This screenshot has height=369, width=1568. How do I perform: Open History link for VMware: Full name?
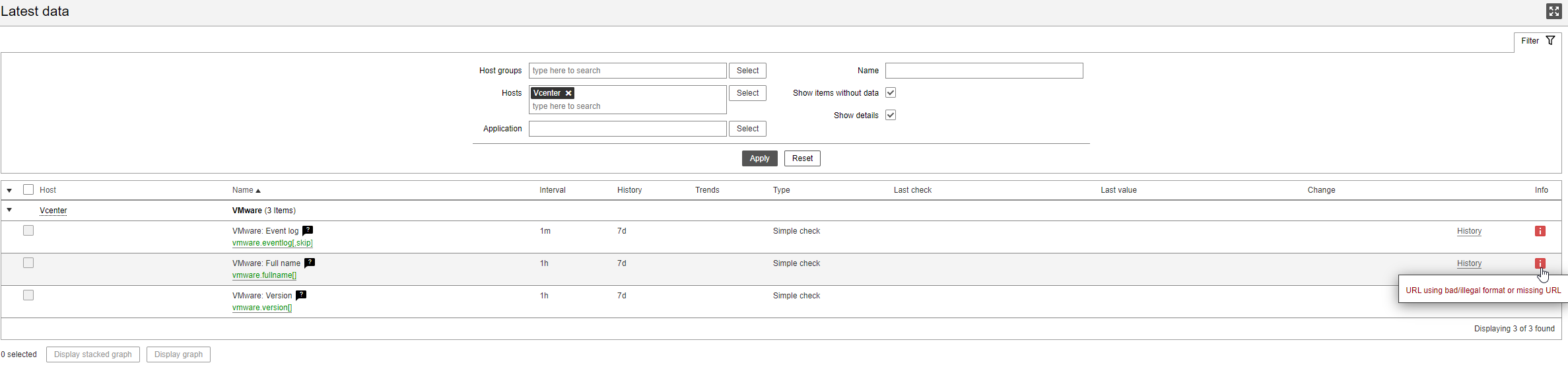coord(1469,263)
